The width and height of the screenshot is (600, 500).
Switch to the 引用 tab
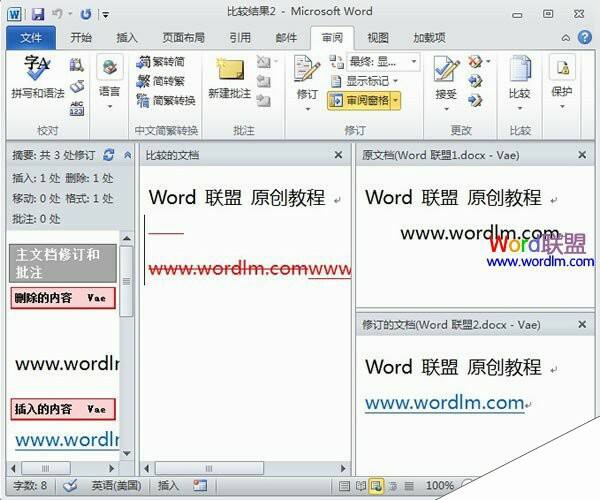[x=240, y=37]
